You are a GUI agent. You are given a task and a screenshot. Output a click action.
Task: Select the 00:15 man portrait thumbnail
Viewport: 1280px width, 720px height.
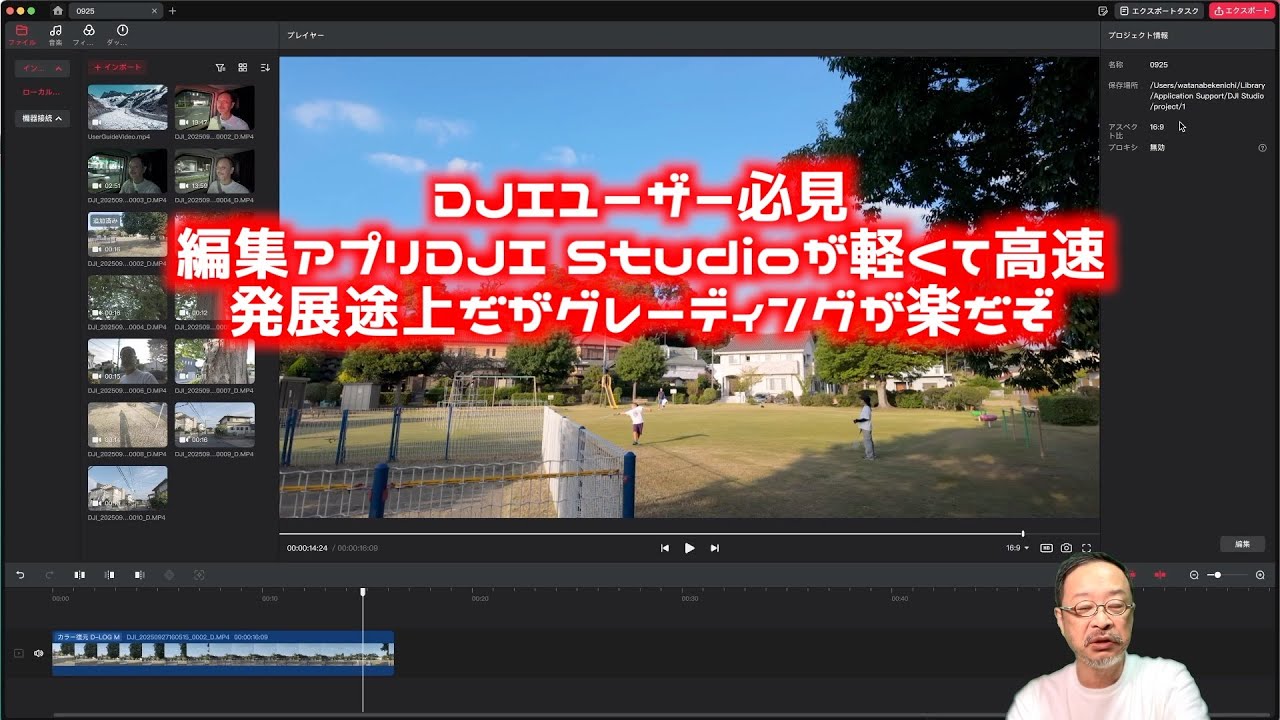pos(127,362)
